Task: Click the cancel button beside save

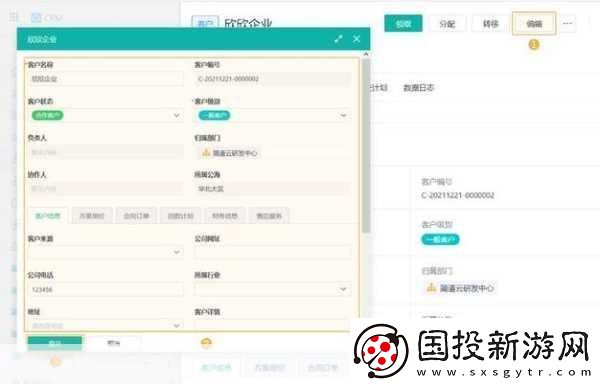Action: (114, 343)
